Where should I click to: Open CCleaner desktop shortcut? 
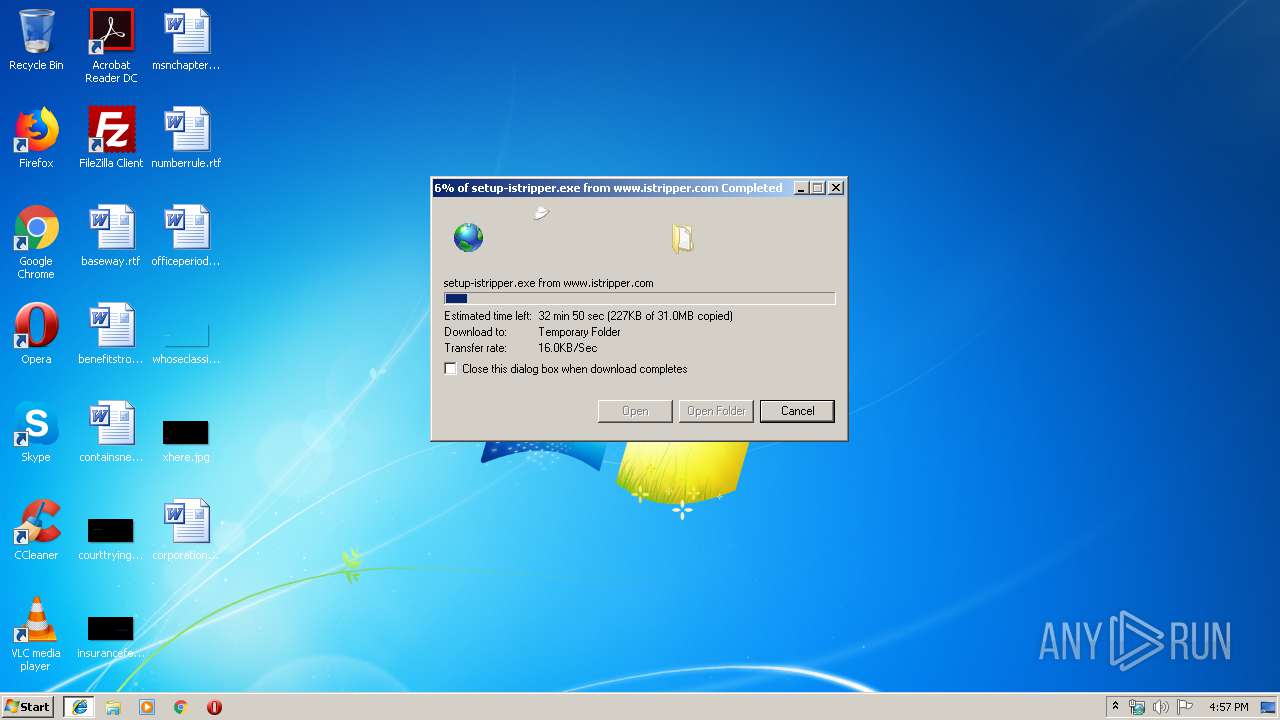pyautogui.click(x=36, y=530)
